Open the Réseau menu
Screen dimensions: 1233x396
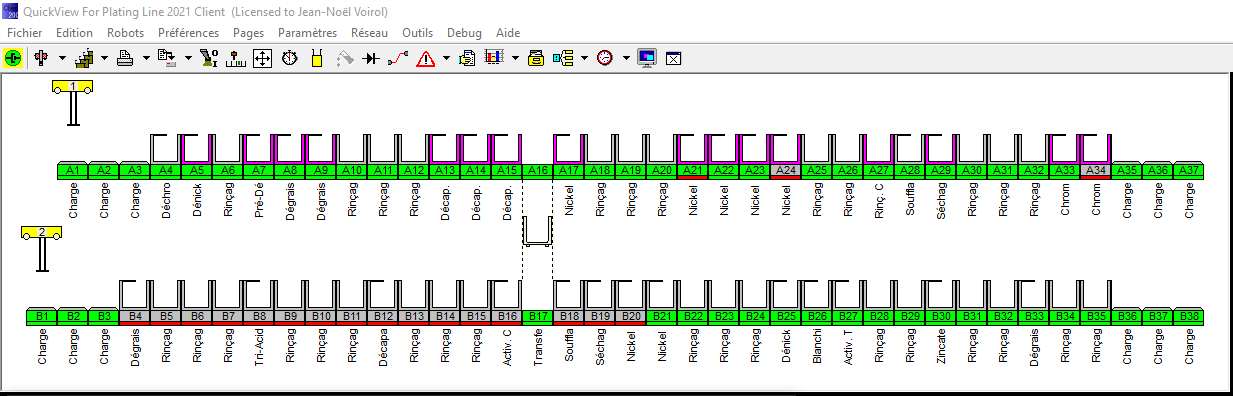369,33
